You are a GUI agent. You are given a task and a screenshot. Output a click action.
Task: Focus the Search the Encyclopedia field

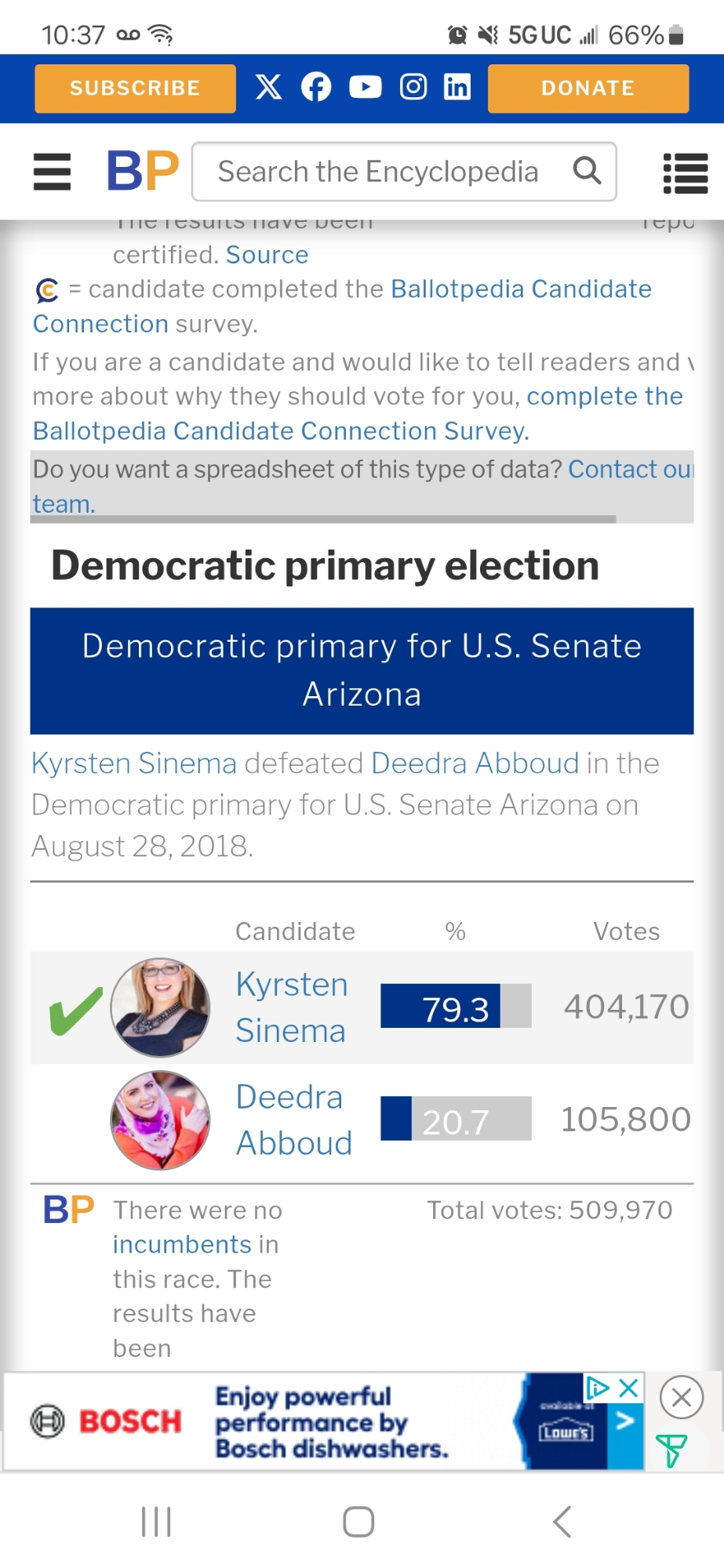click(378, 172)
